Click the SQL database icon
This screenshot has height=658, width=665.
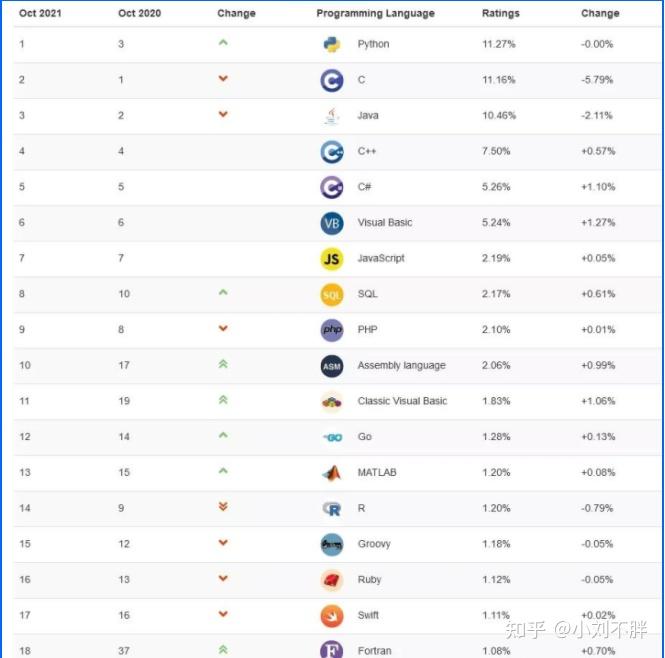click(332, 294)
